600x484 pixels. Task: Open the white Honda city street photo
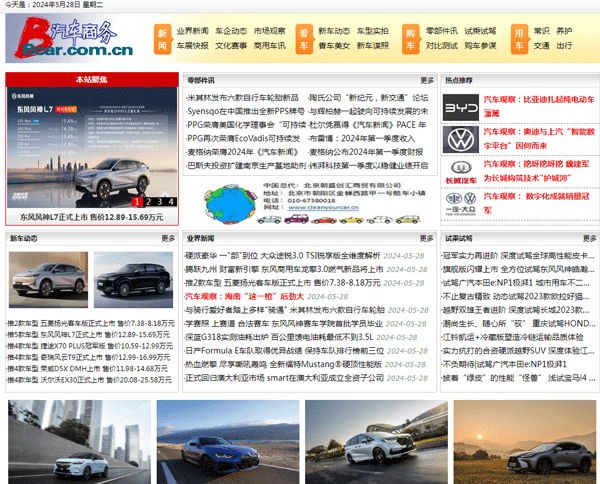(80, 442)
